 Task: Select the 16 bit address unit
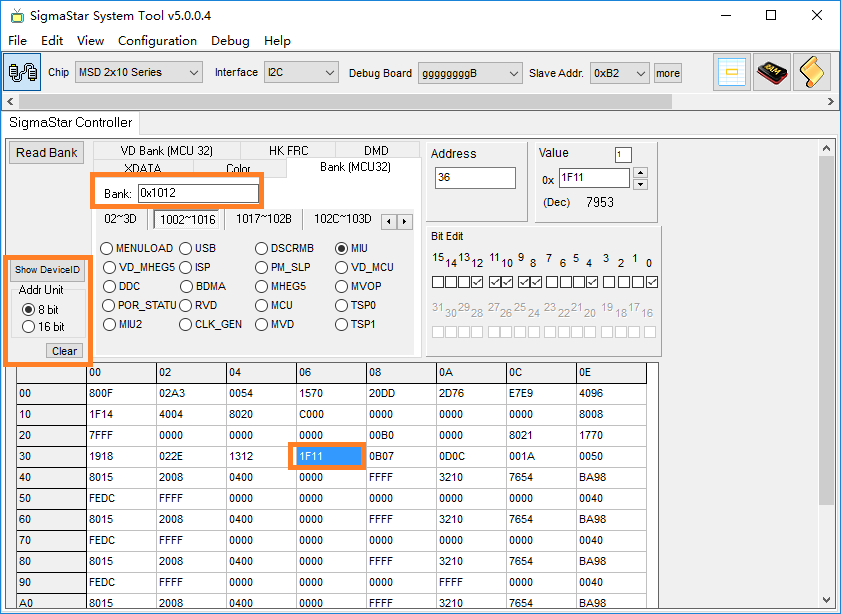coord(28,327)
